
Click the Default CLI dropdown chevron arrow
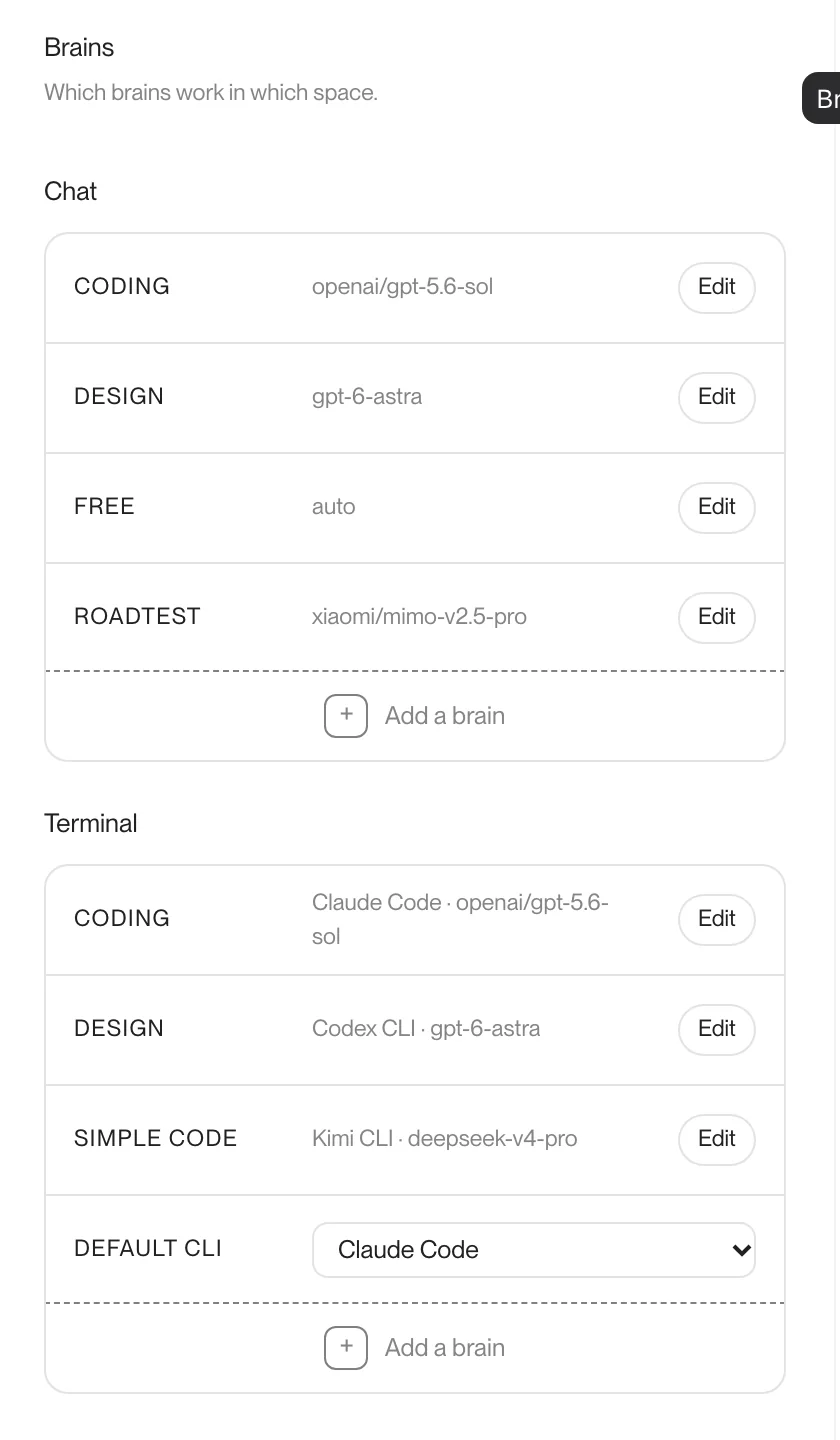(x=741, y=1250)
